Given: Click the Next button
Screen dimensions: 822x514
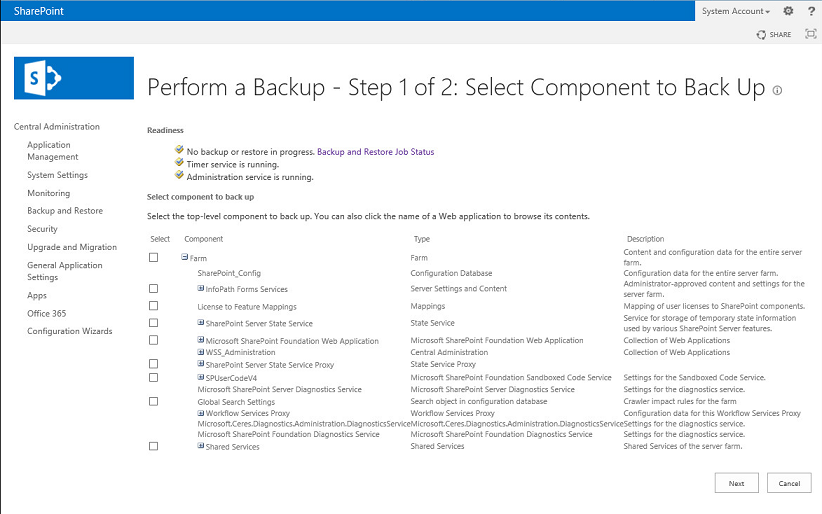Looking at the screenshot, I should [x=736, y=483].
